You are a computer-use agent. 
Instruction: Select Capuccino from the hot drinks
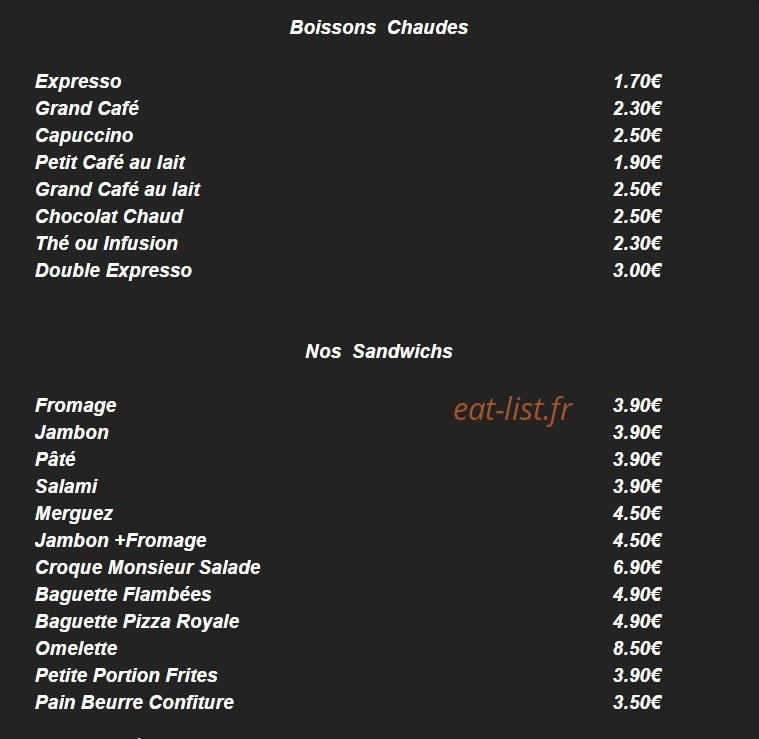[84, 136]
